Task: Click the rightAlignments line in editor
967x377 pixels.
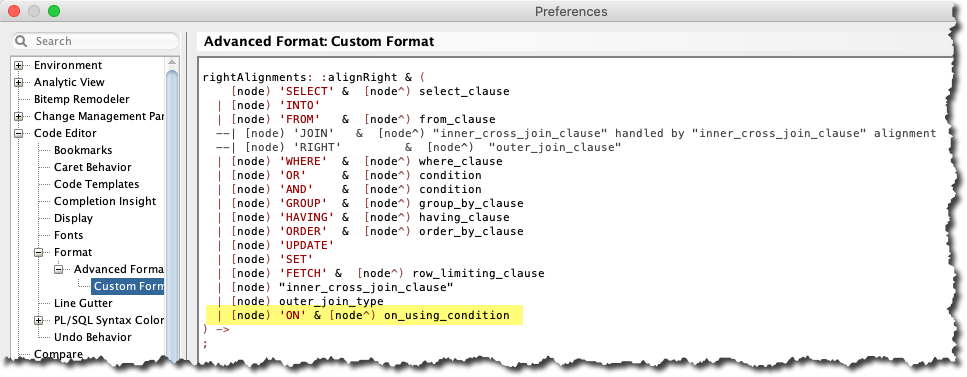Action: tap(314, 78)
